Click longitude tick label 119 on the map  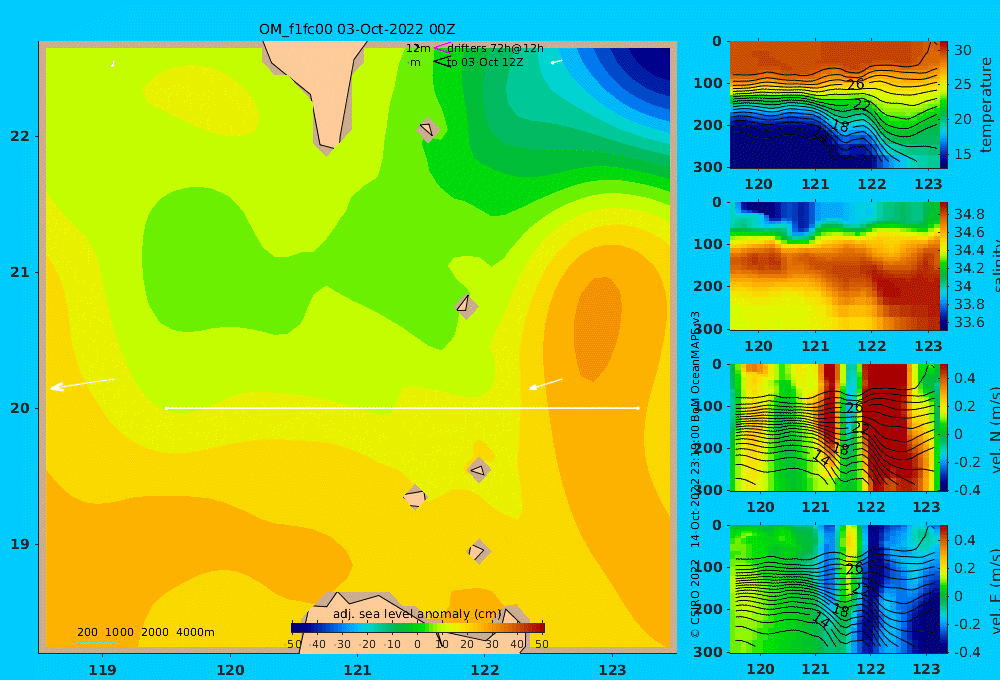[102, 670]
